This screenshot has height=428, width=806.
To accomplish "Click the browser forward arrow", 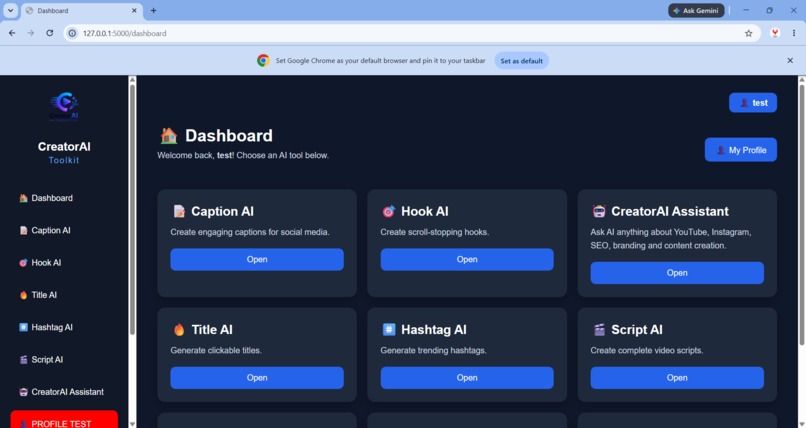I will pos(31,33).
